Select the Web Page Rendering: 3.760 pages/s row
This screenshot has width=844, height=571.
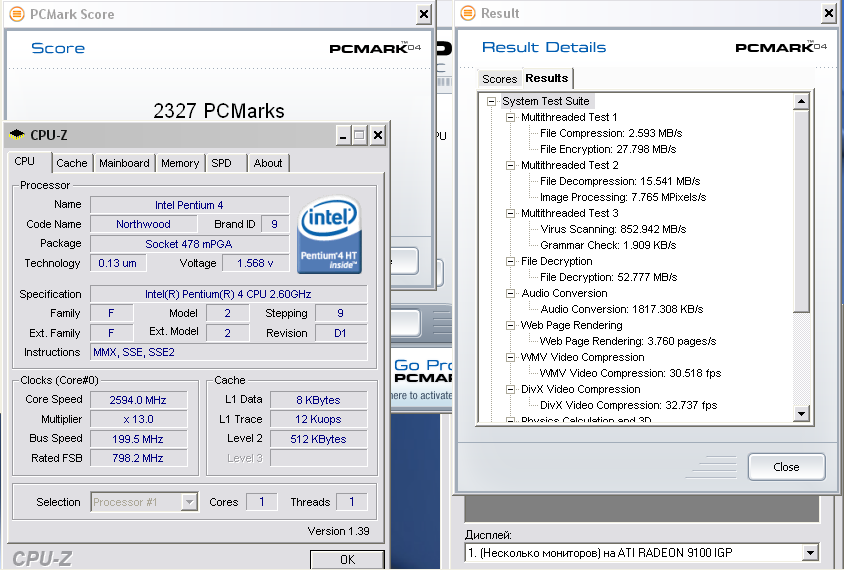pyautogui.click(x=628, y=342)
